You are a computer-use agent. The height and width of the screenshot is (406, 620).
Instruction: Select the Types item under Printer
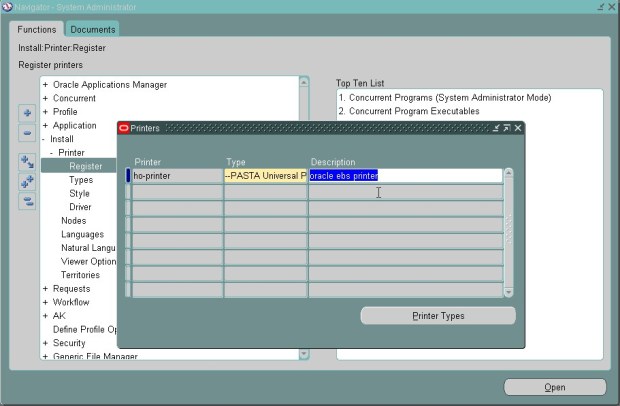coord(81,180)
